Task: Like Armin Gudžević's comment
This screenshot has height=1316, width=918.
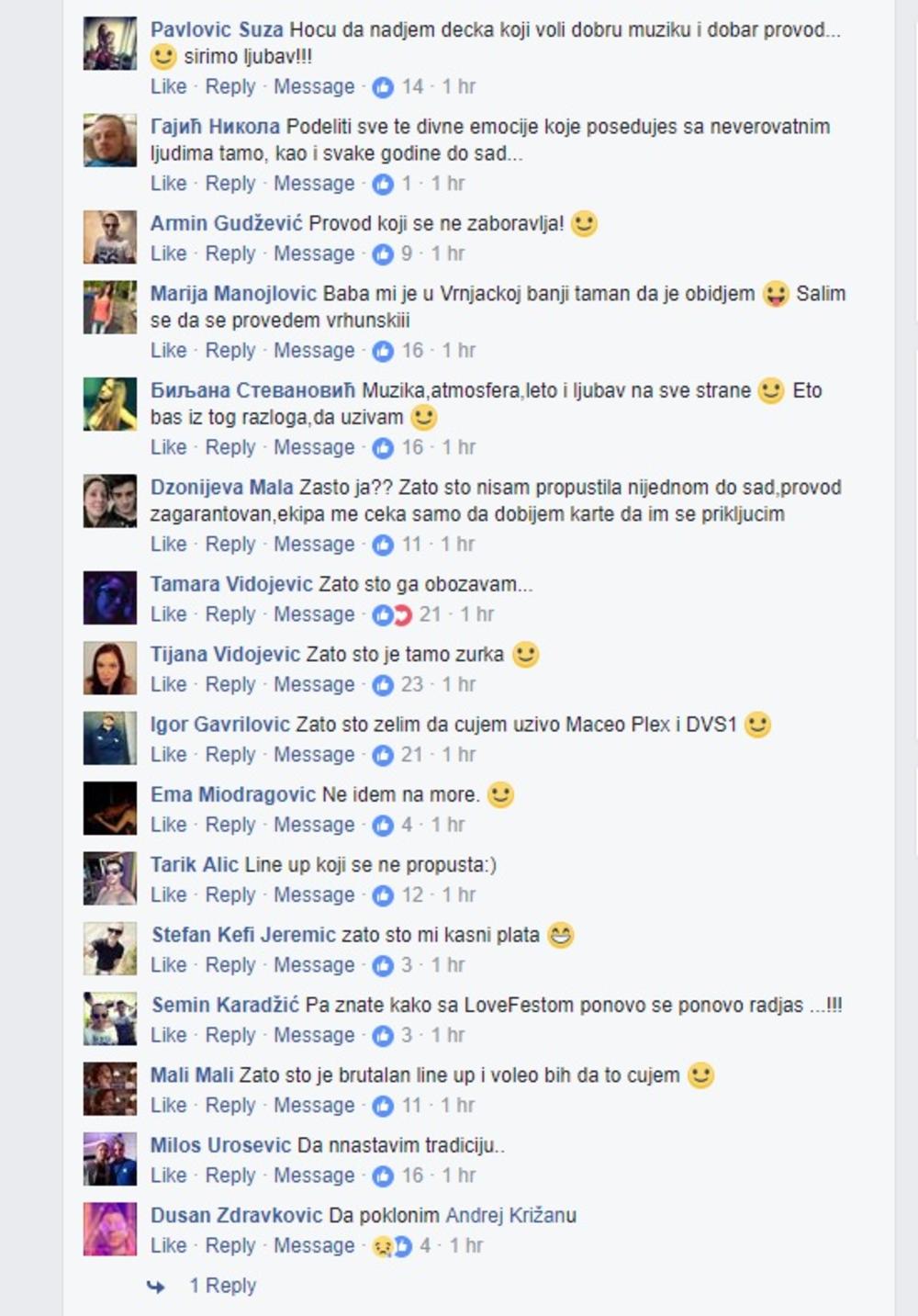Action: [x=168, y=253]
